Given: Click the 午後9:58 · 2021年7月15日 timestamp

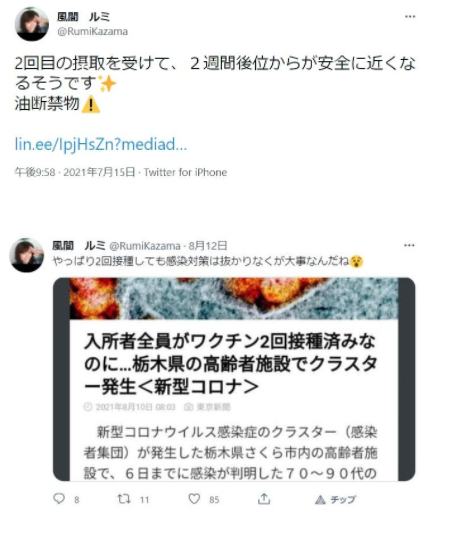Looking at the screenshot, I should 75,172.
